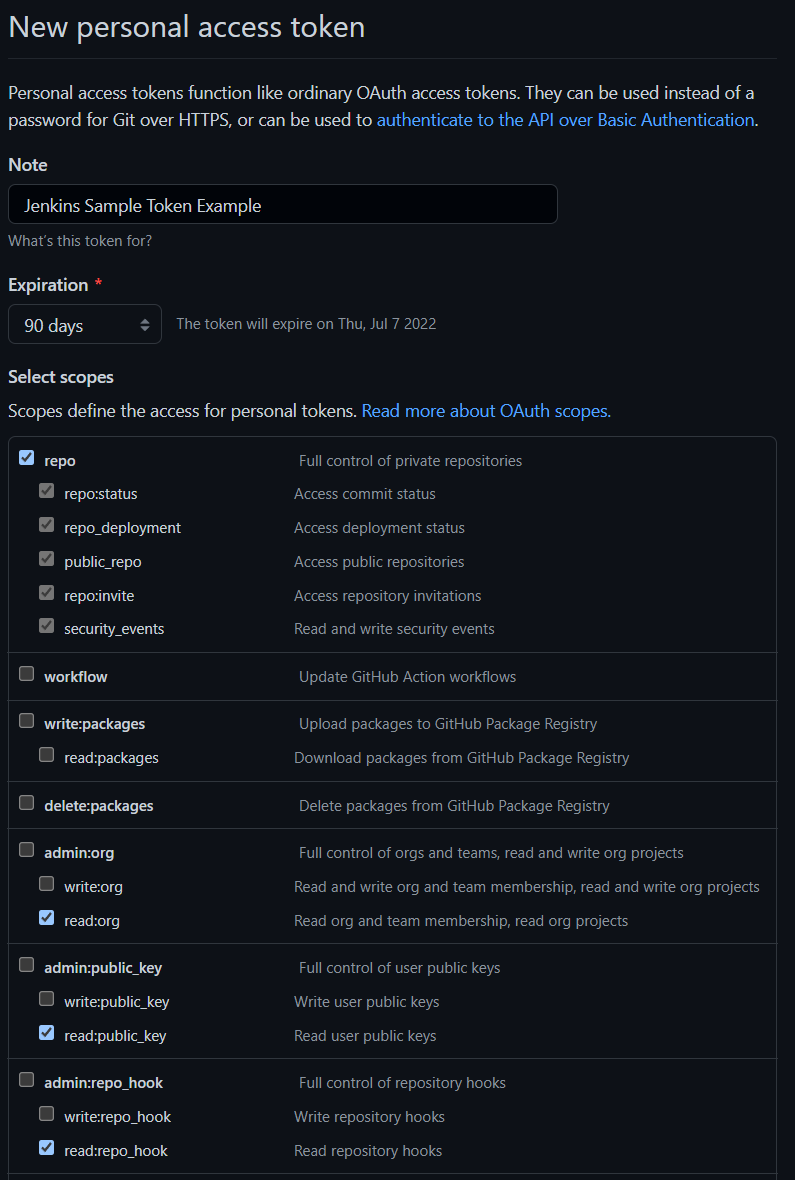Tick the read:packages checkbox
Image resolution: width=795 pixels, height=1180 pixels.
pyautogui.click(x=47, y=754)
